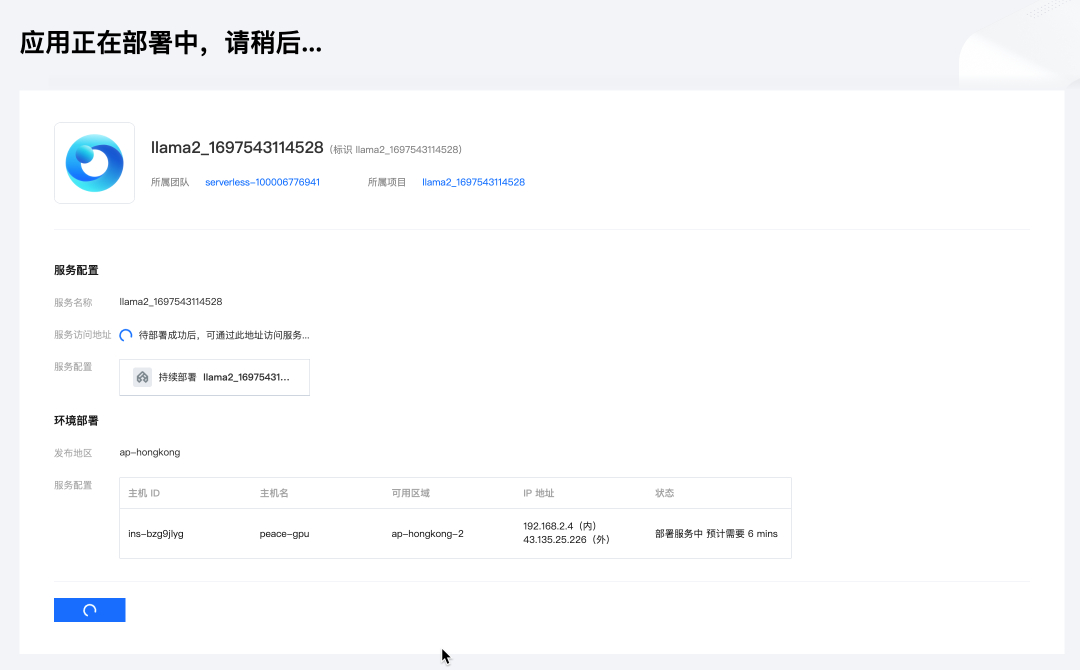Open the serverless-100006776941 team link
Screen dimensions: 1080x670
point(262,182)
